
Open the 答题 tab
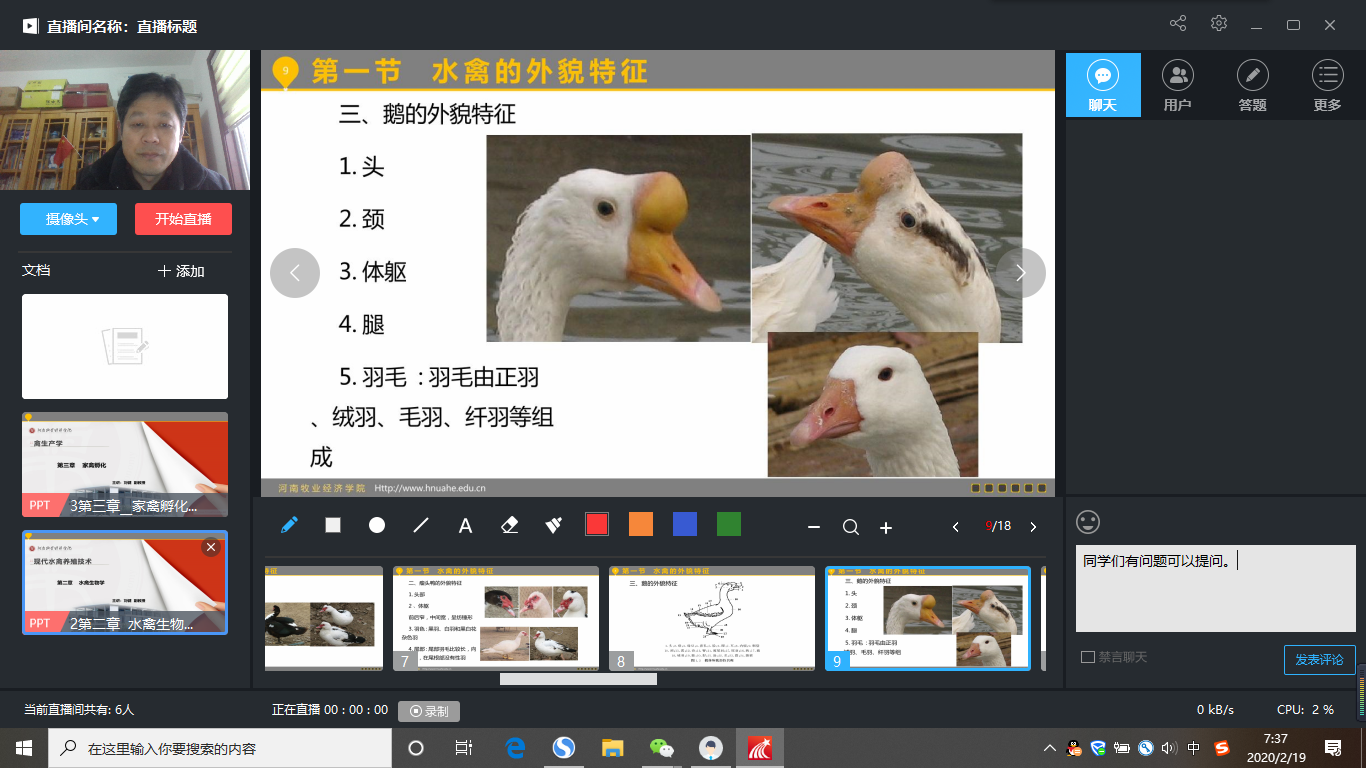[x=1252, y=86]
